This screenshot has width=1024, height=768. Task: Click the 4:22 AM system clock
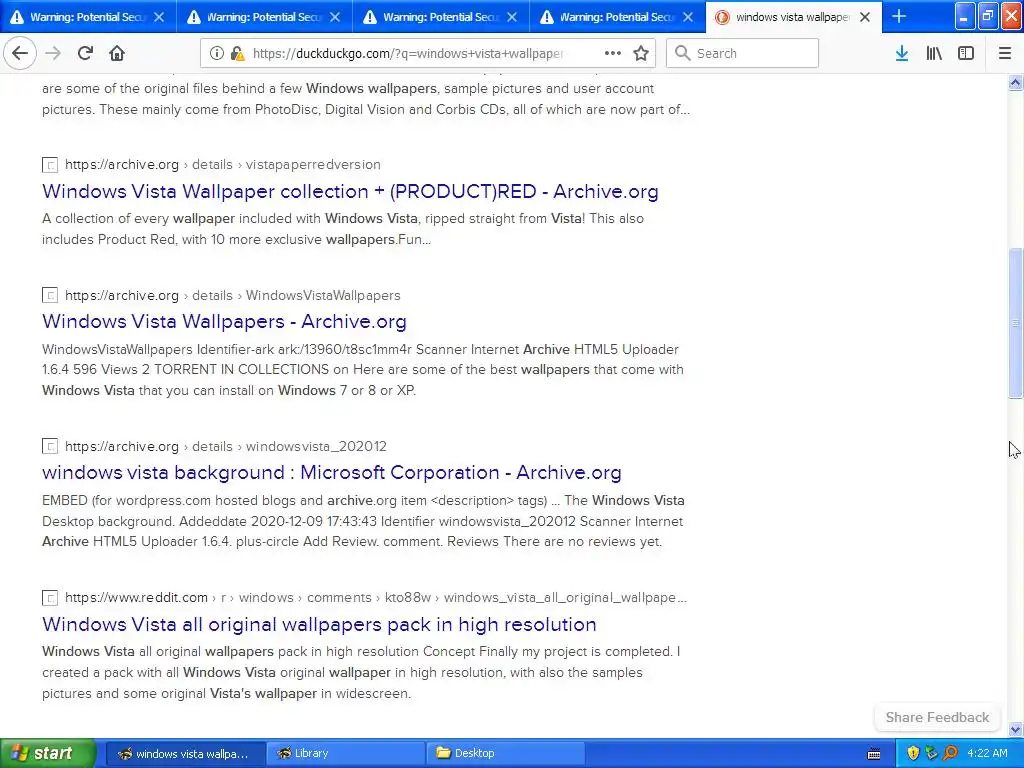(x=987, y=753)
